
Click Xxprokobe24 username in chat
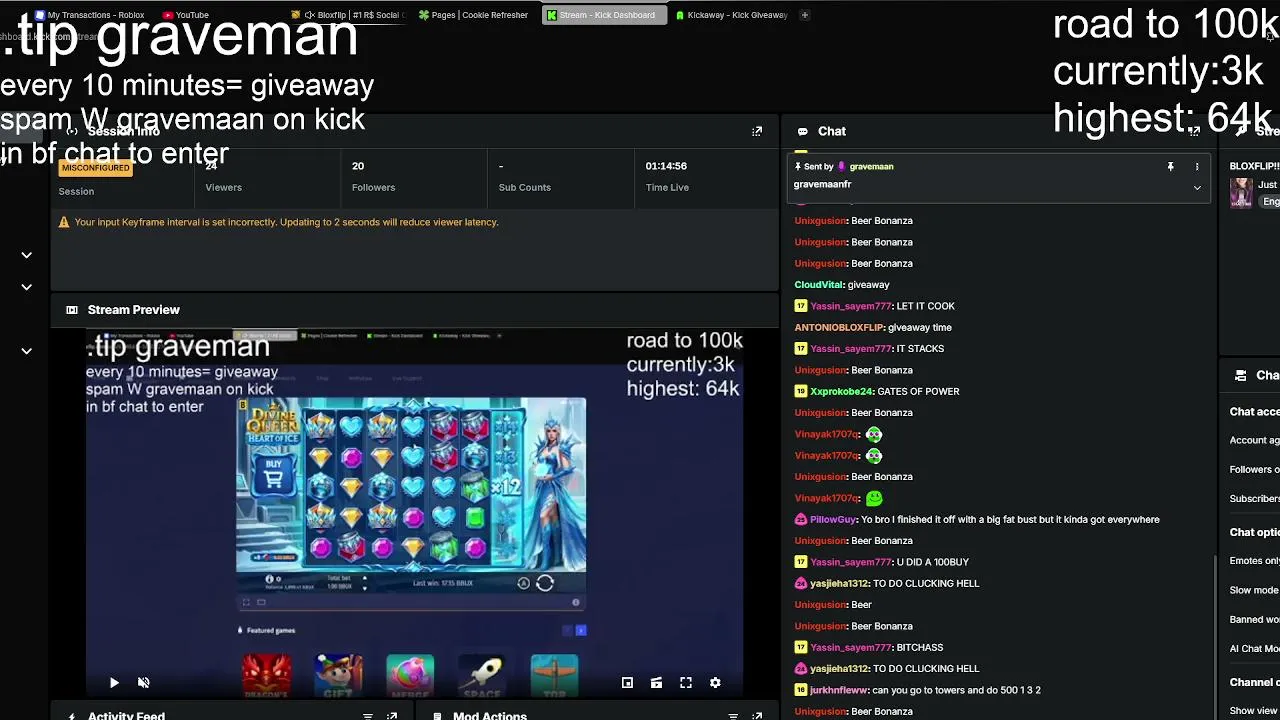click(841, 391)
